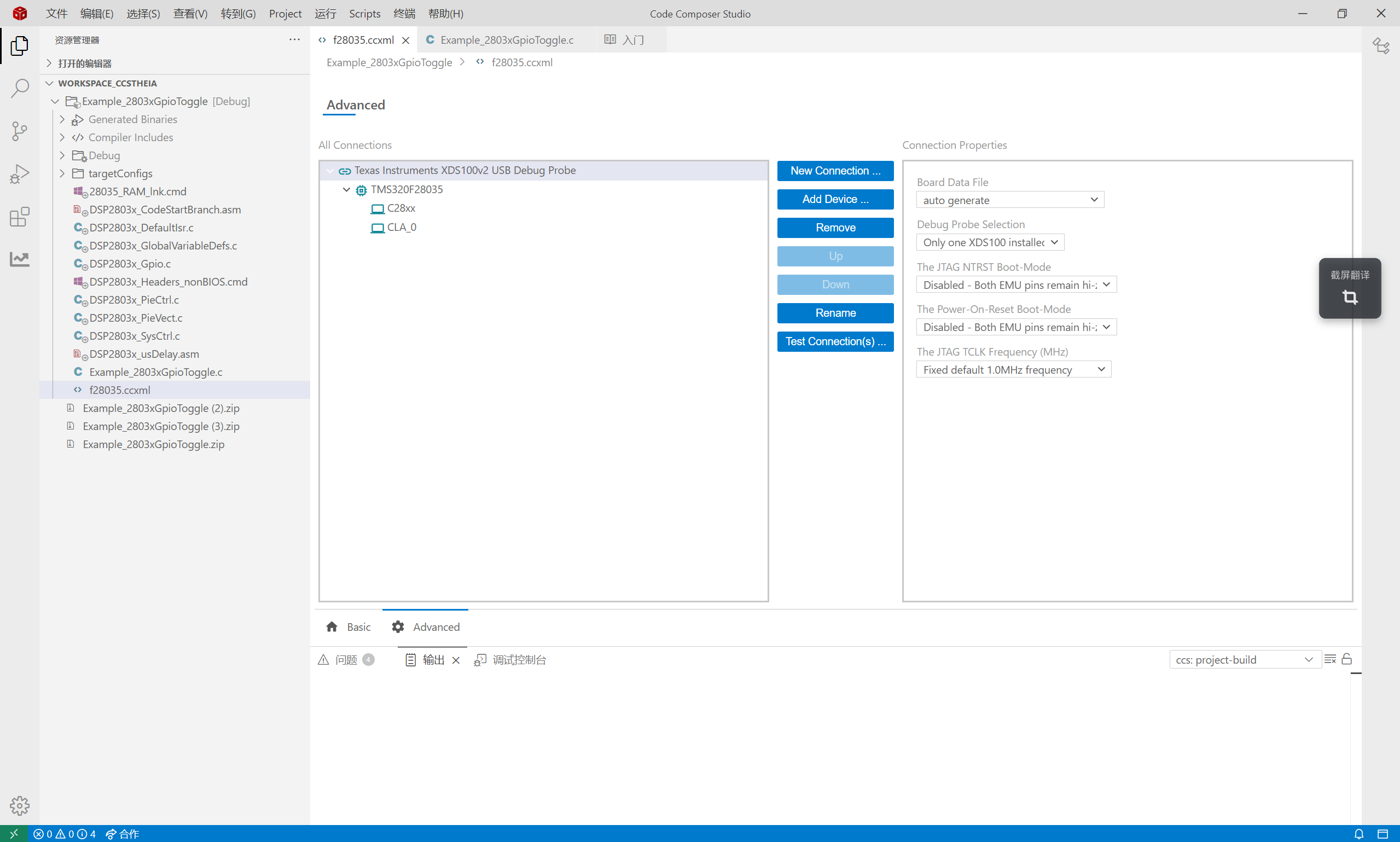Open the chart analysis icon in activity bar
The image size is (1400, 842).
click(x=19, y=259)
